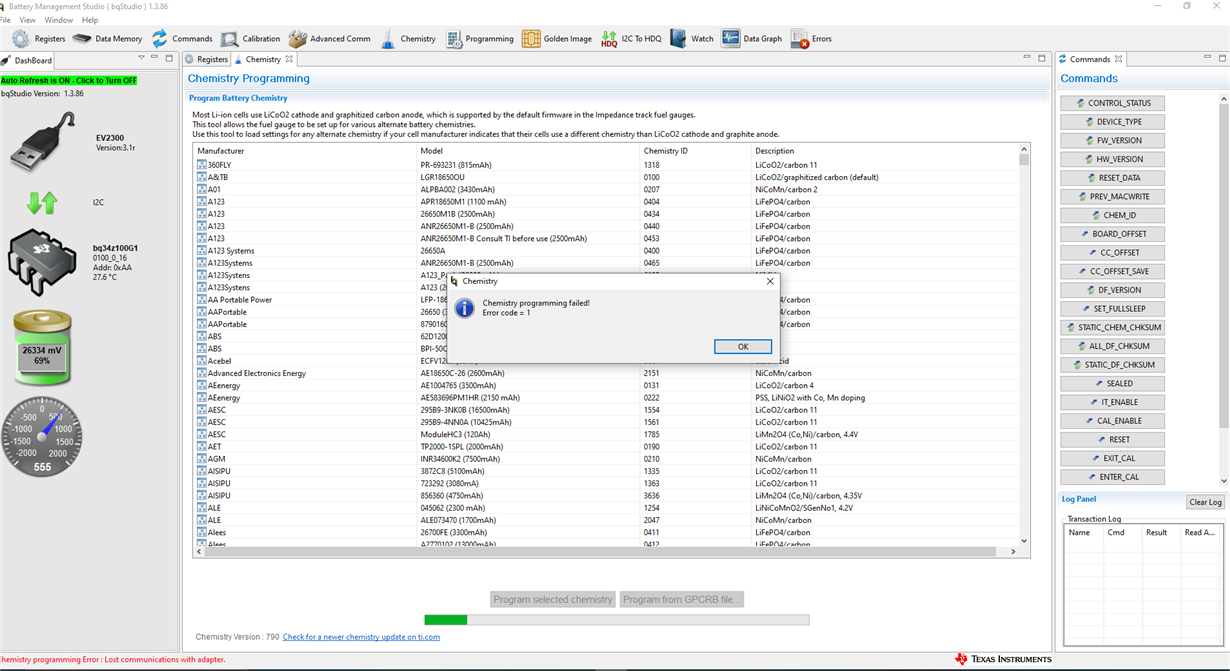1230x671 pixels.
Task: Minimize the Commands panel
Action: coord(1208,58)
